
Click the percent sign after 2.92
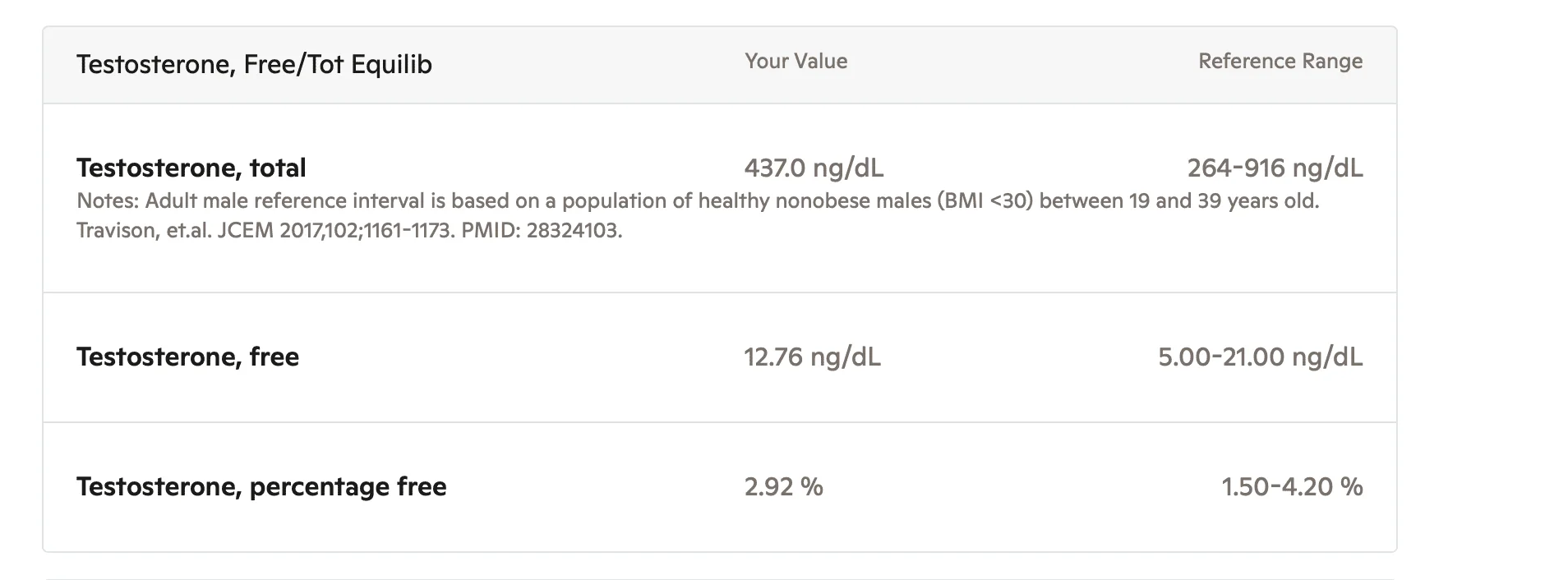click(x=811, y=486)
